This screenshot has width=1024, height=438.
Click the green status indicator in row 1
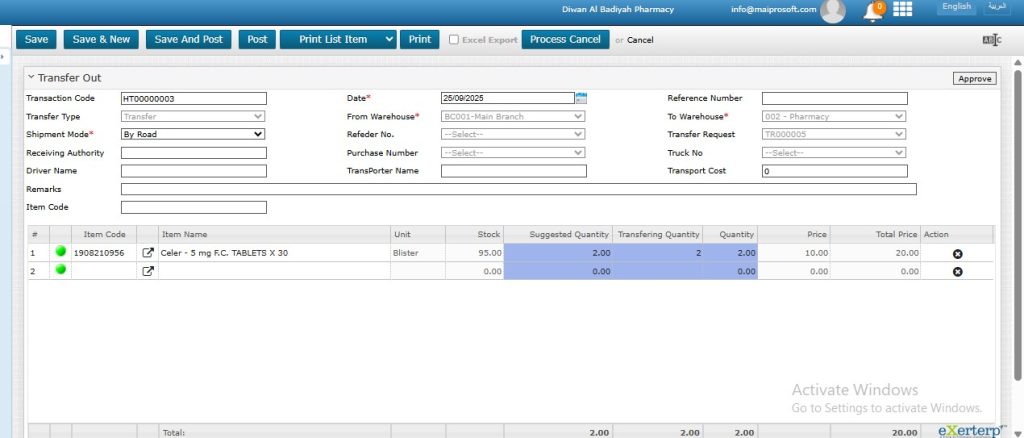tap(60, 253)
